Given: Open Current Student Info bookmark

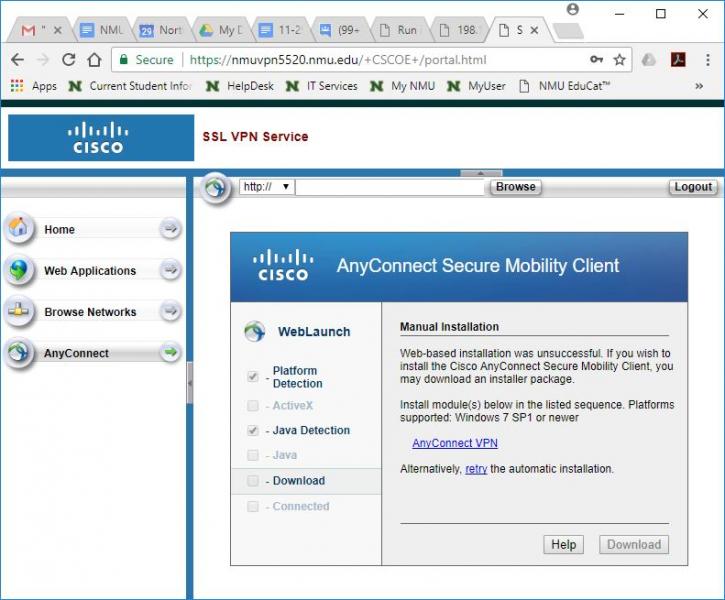Looking at the screenshot, I should (x=130, y=86).
